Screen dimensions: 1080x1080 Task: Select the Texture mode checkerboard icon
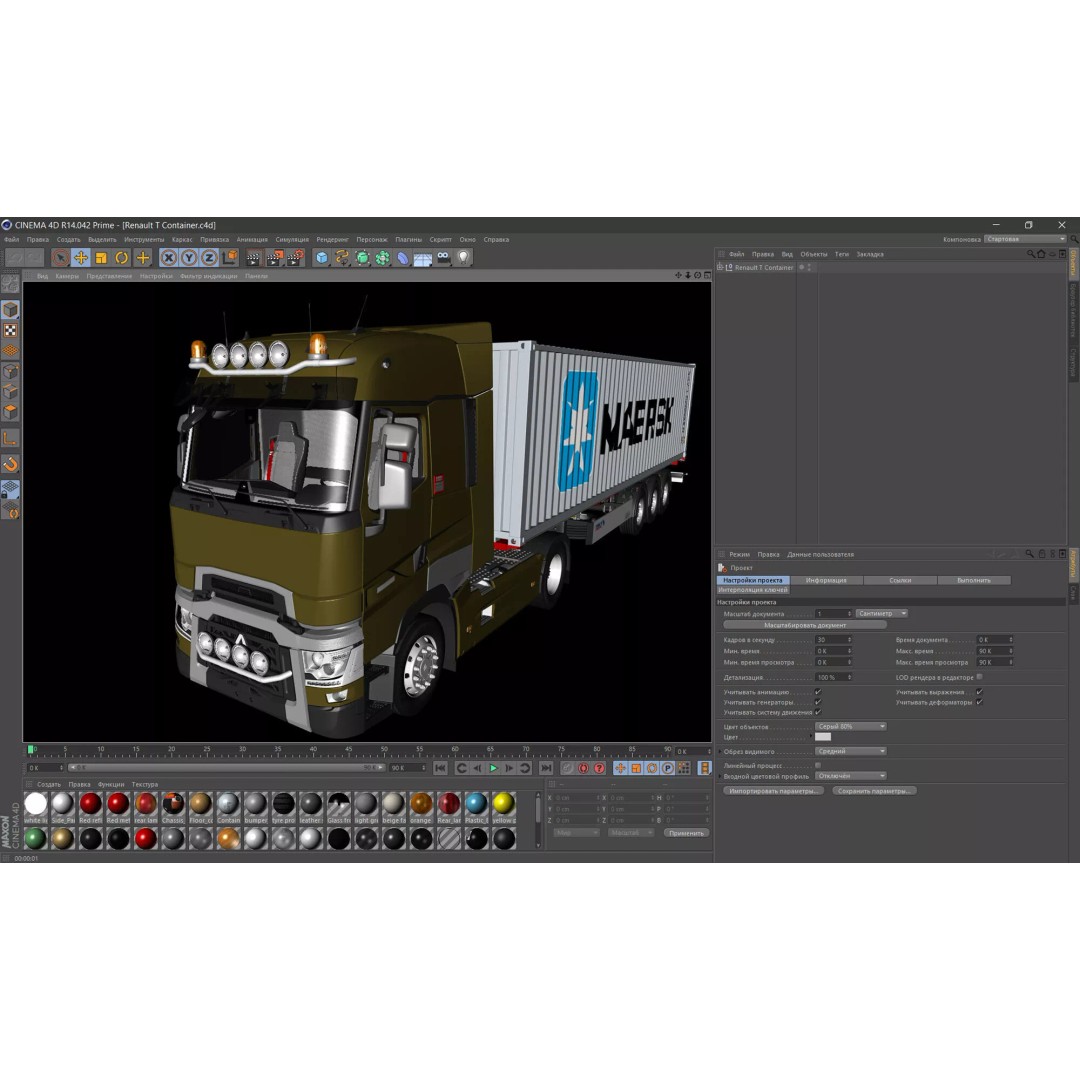click(10, 331)
